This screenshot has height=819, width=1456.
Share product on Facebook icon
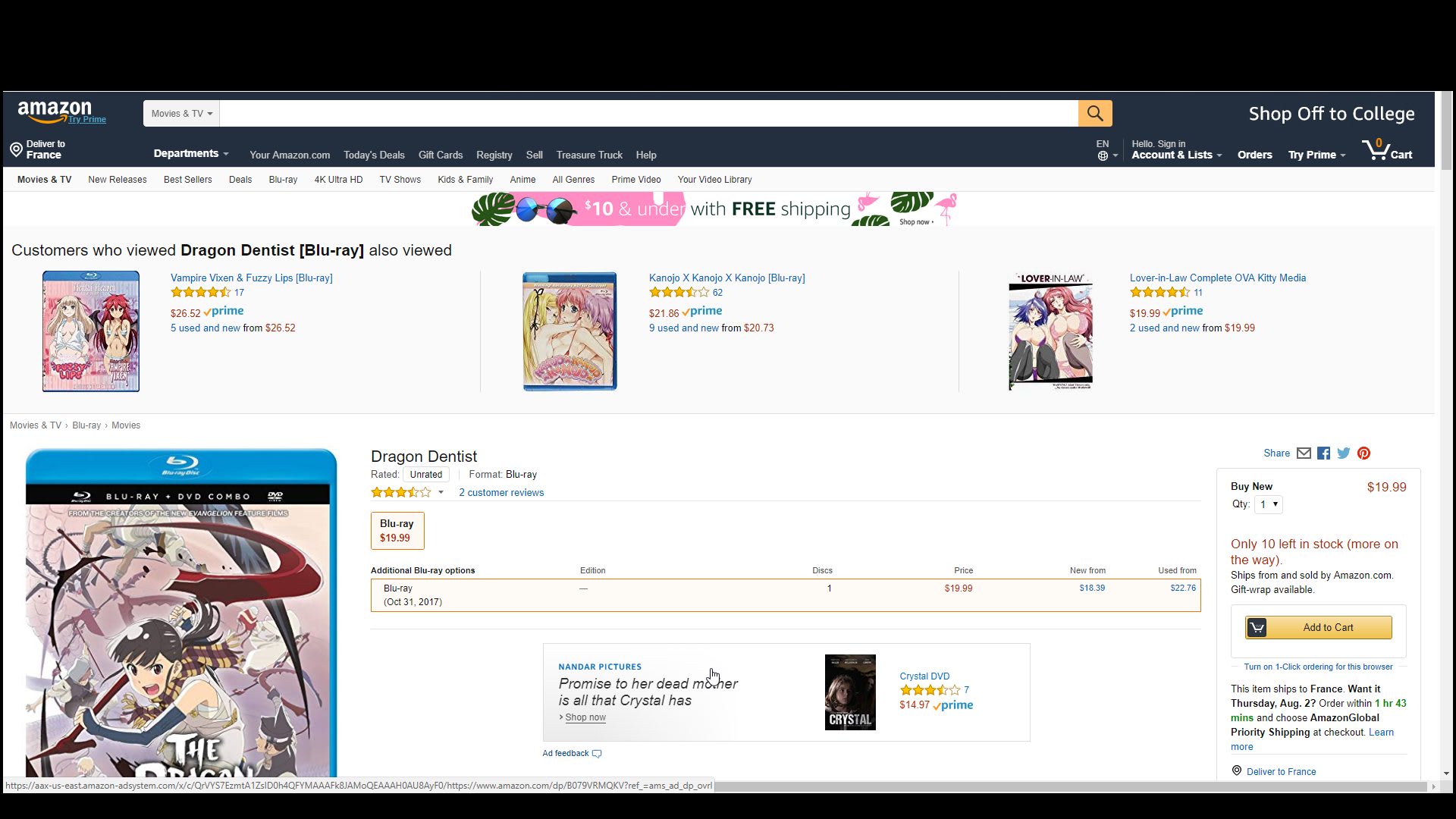pyautogui.click(x=1323, y=453)
